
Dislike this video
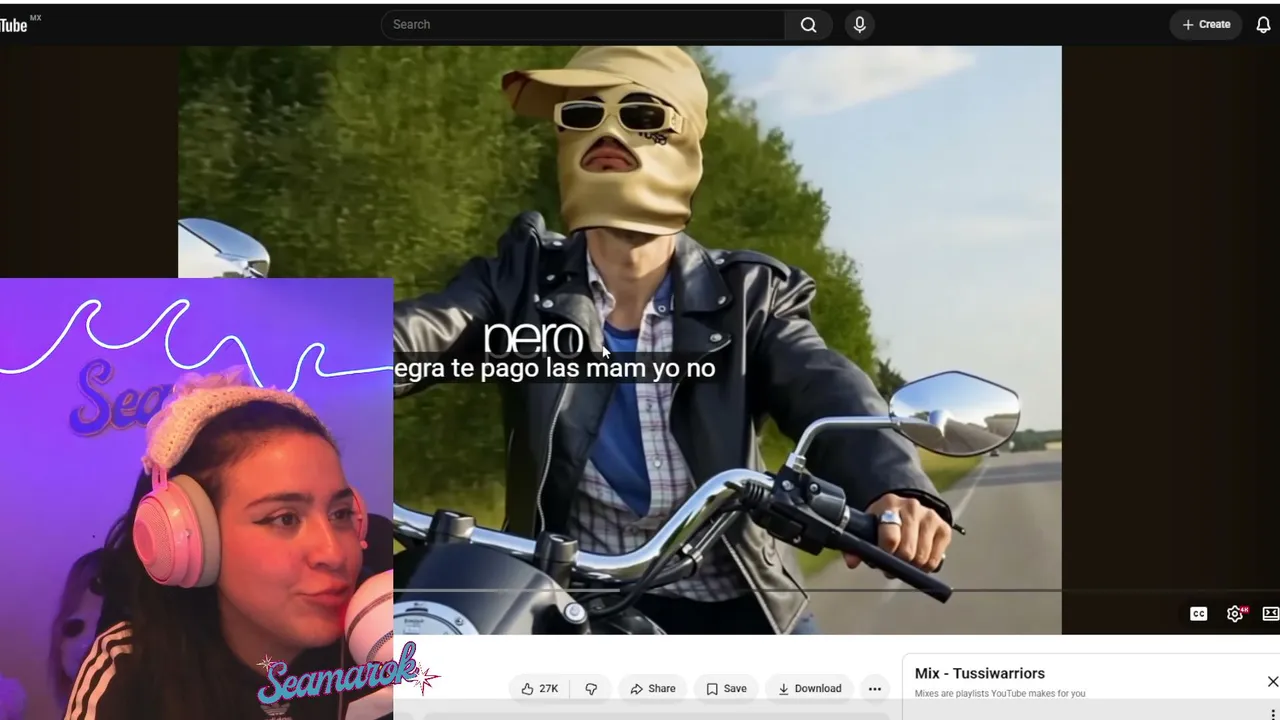click(591, 689)
